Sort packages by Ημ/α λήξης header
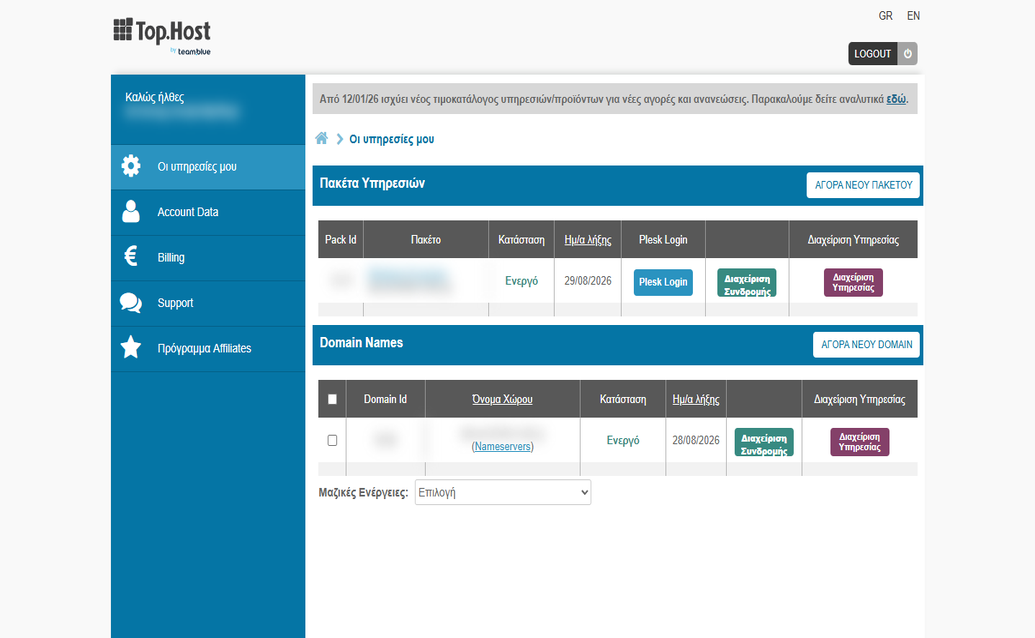The width and height of the screenshot is (1035, 638). [x=587, y=239]
